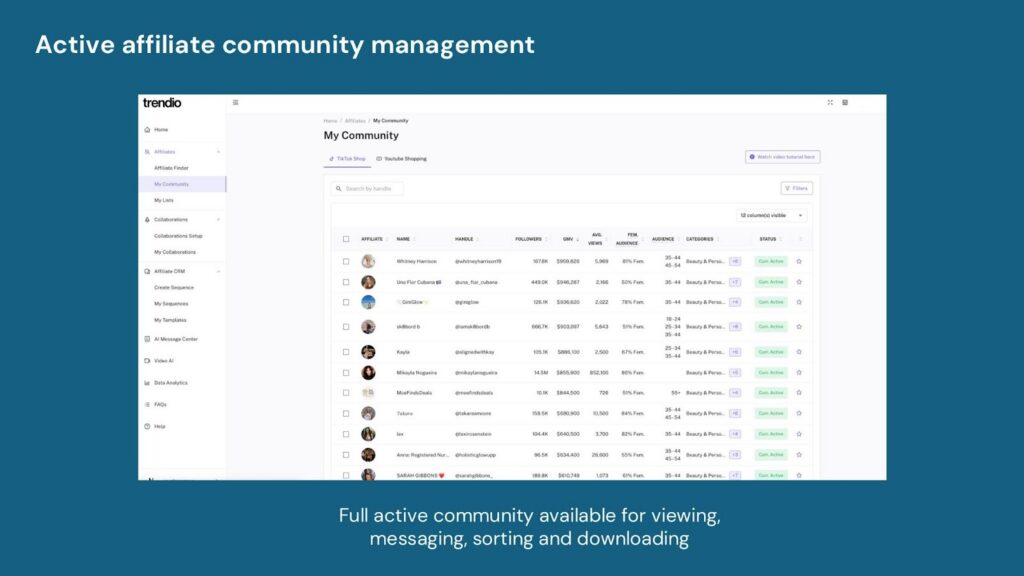Image resolution: width=1024 pixels, height=576 pixels.
Task: Sort the table by GMV column arrow
Action: pos(578,239)
